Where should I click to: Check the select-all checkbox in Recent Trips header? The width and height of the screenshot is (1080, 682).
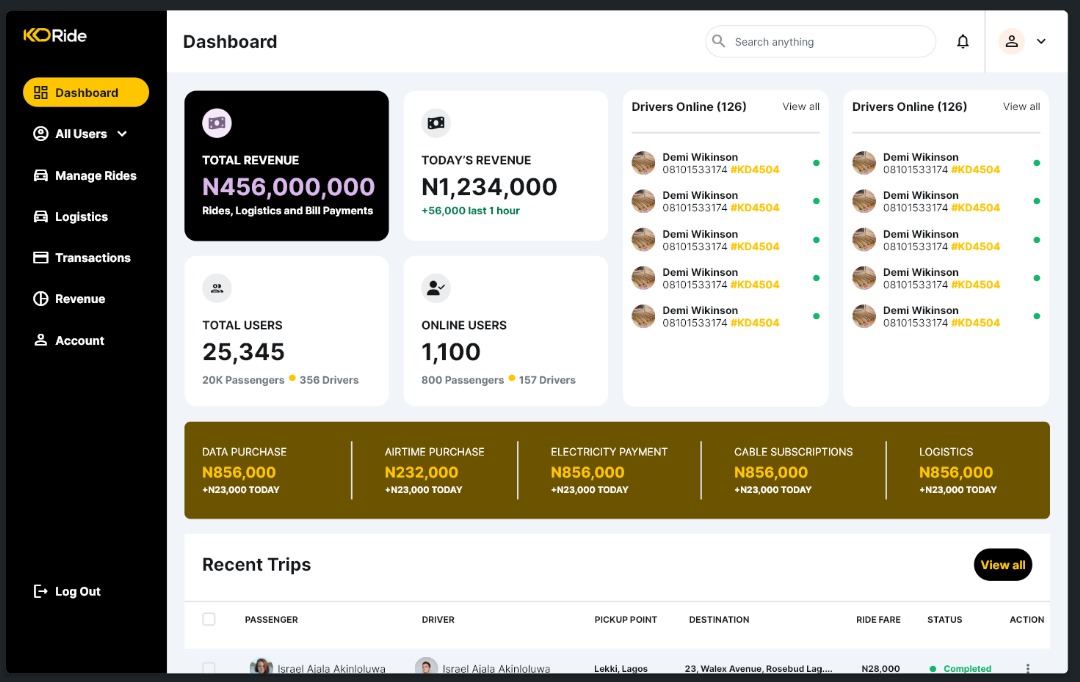tap(209, 619)
